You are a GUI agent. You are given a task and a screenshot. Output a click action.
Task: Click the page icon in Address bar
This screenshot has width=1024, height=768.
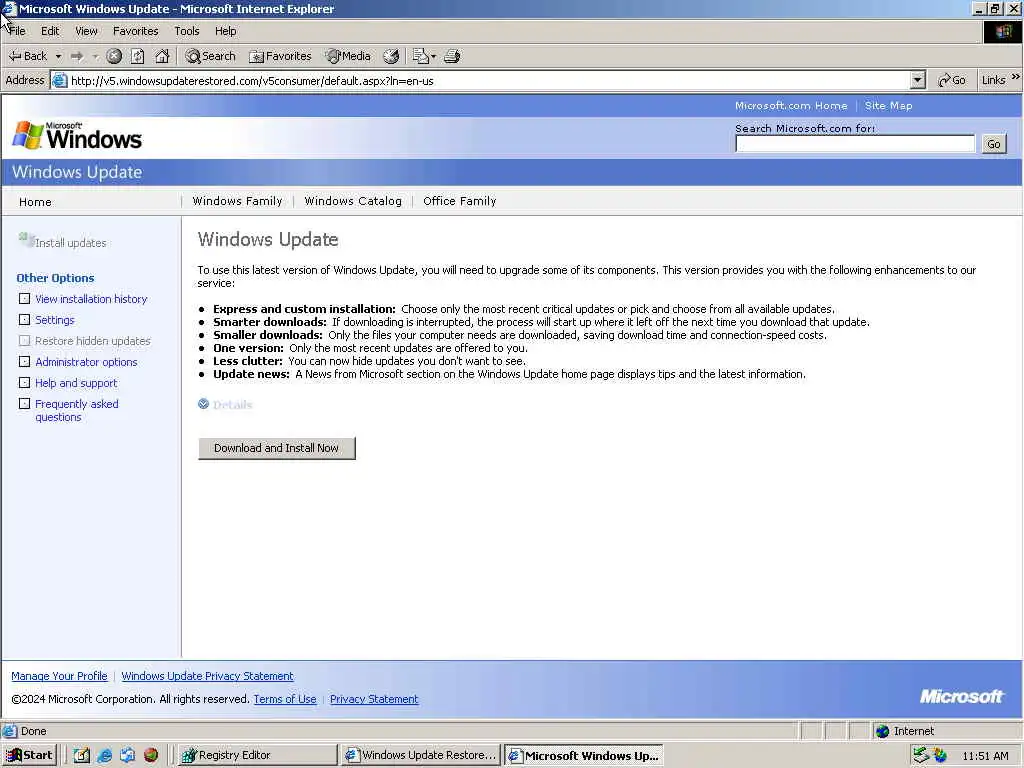tap(59, 81)
